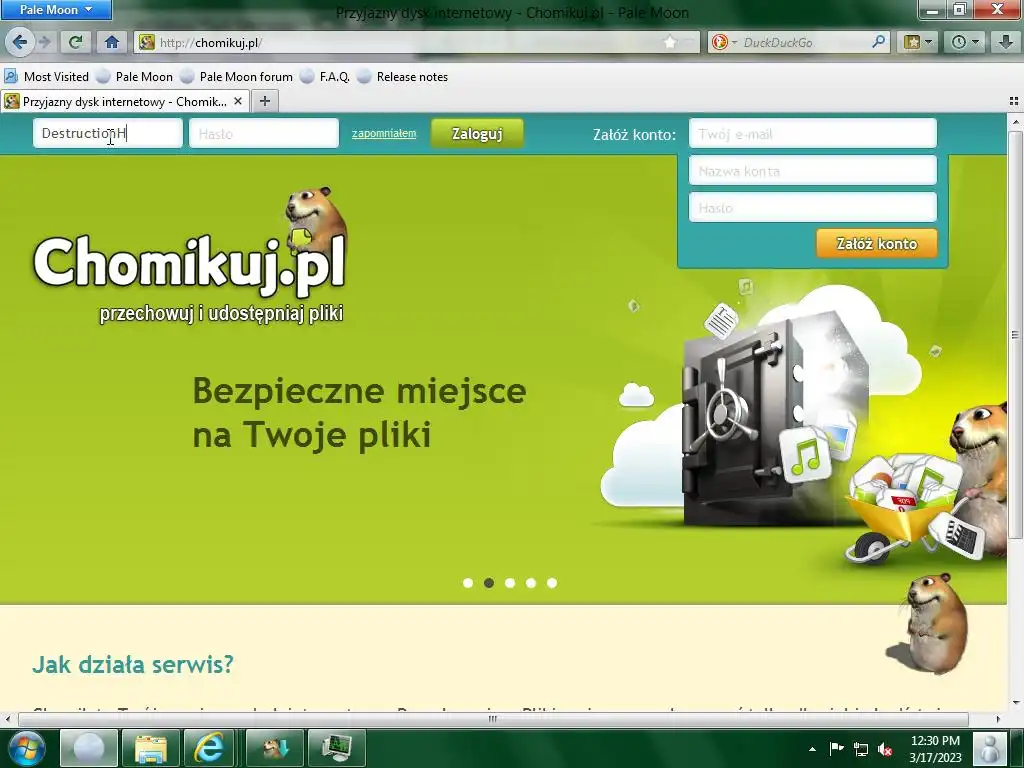
Task: Select the fourth banner slide dot
Action: point(531,583)
